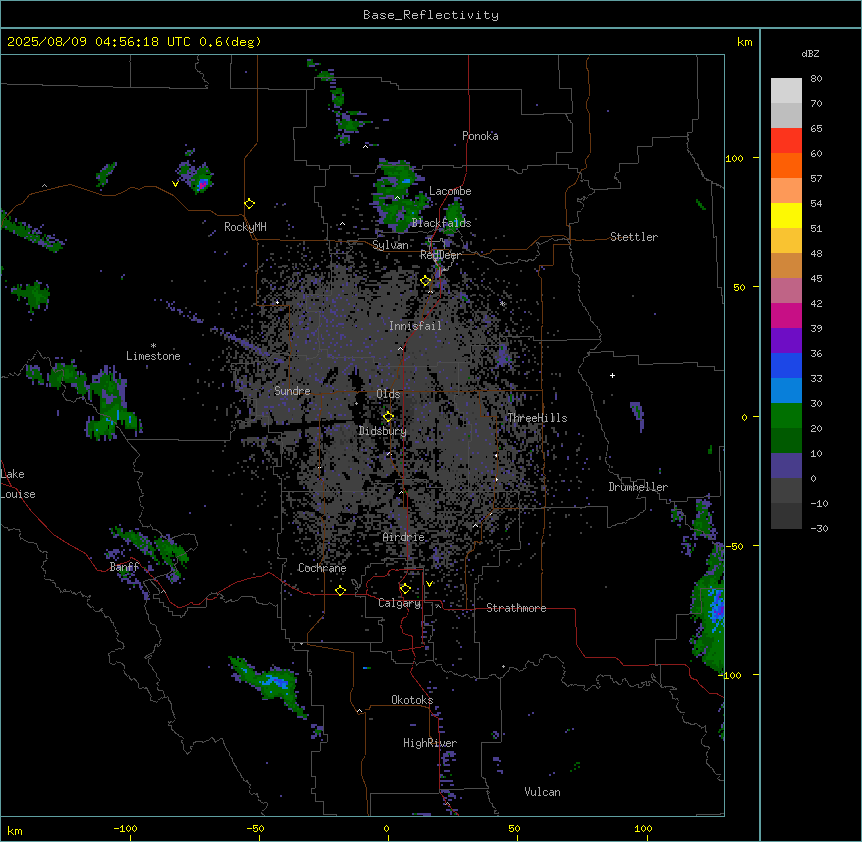Click the white asterisk above Limestone

153,345
